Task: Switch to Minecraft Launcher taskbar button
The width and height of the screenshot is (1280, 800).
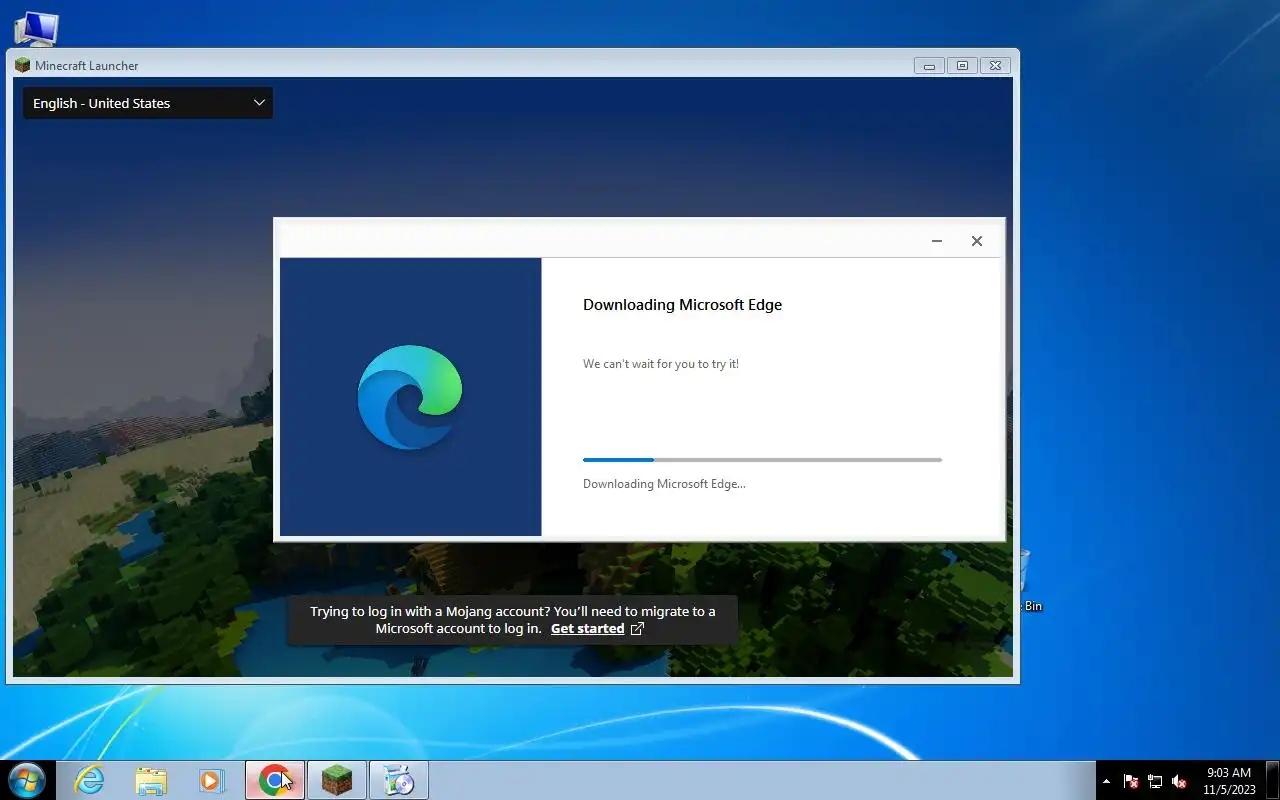Action: [x=337, y=780]
